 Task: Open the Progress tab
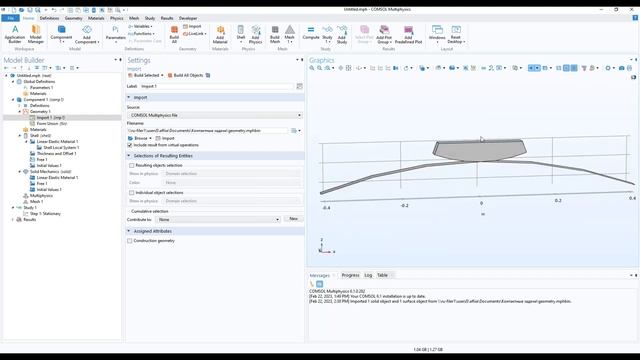[350, 275]
